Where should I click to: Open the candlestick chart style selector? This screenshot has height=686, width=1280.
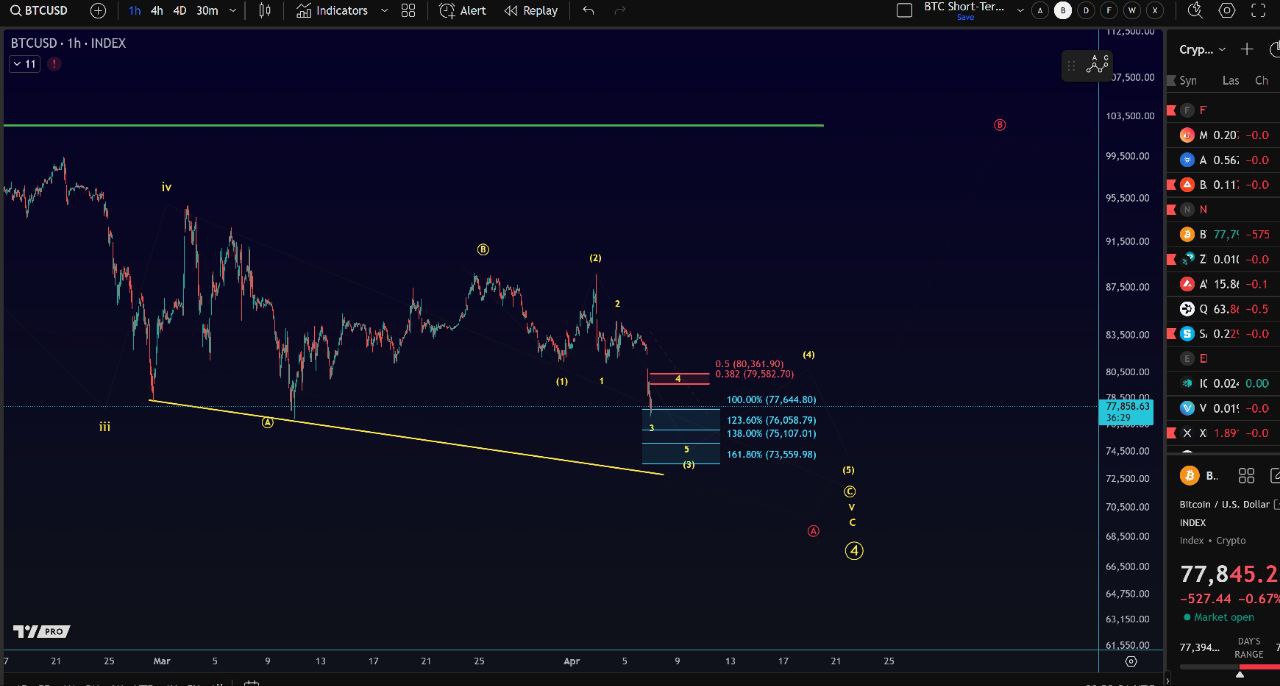tap(265, 10)
